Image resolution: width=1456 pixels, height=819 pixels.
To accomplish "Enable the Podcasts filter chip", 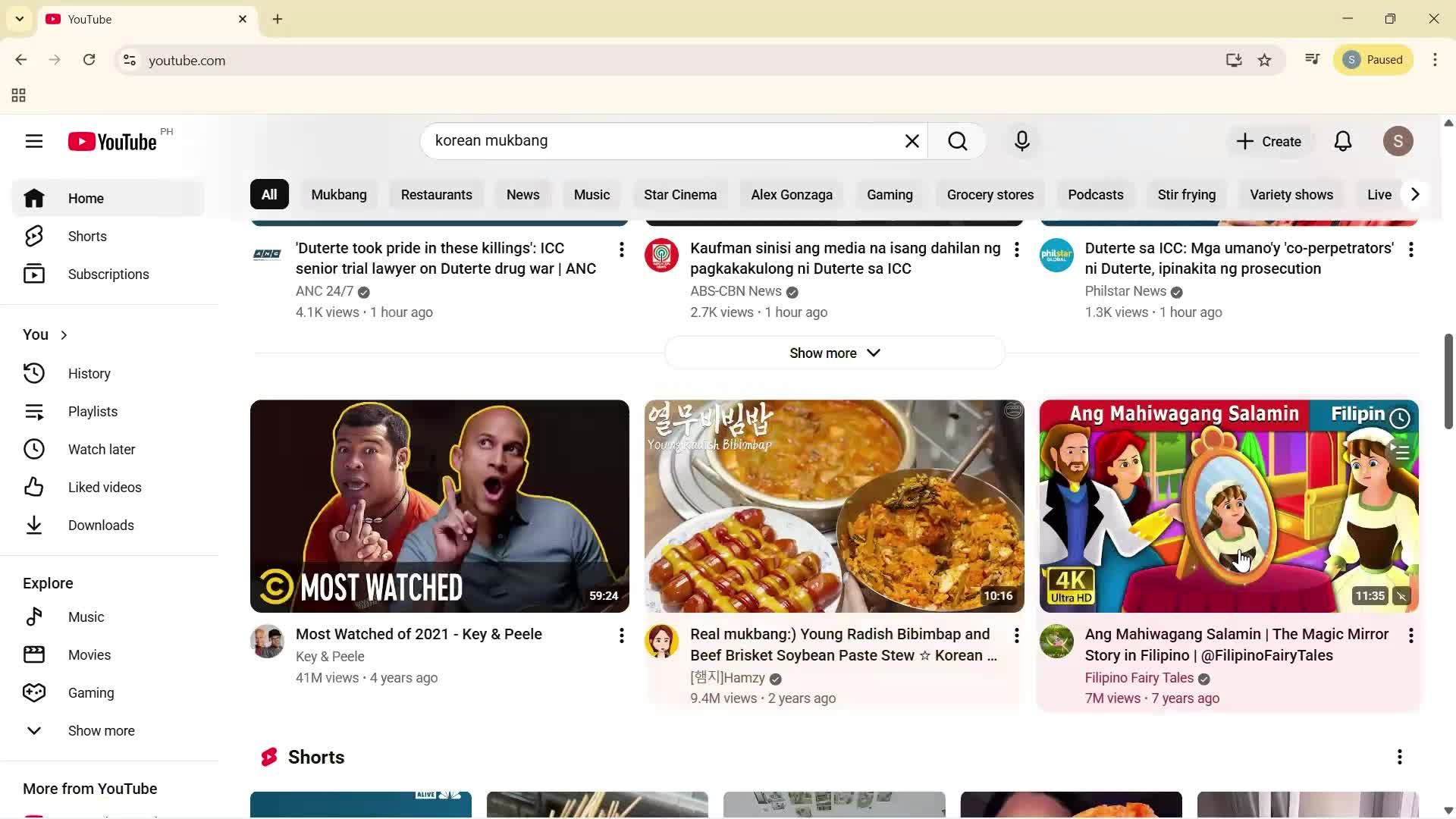I will [1095, 194].
